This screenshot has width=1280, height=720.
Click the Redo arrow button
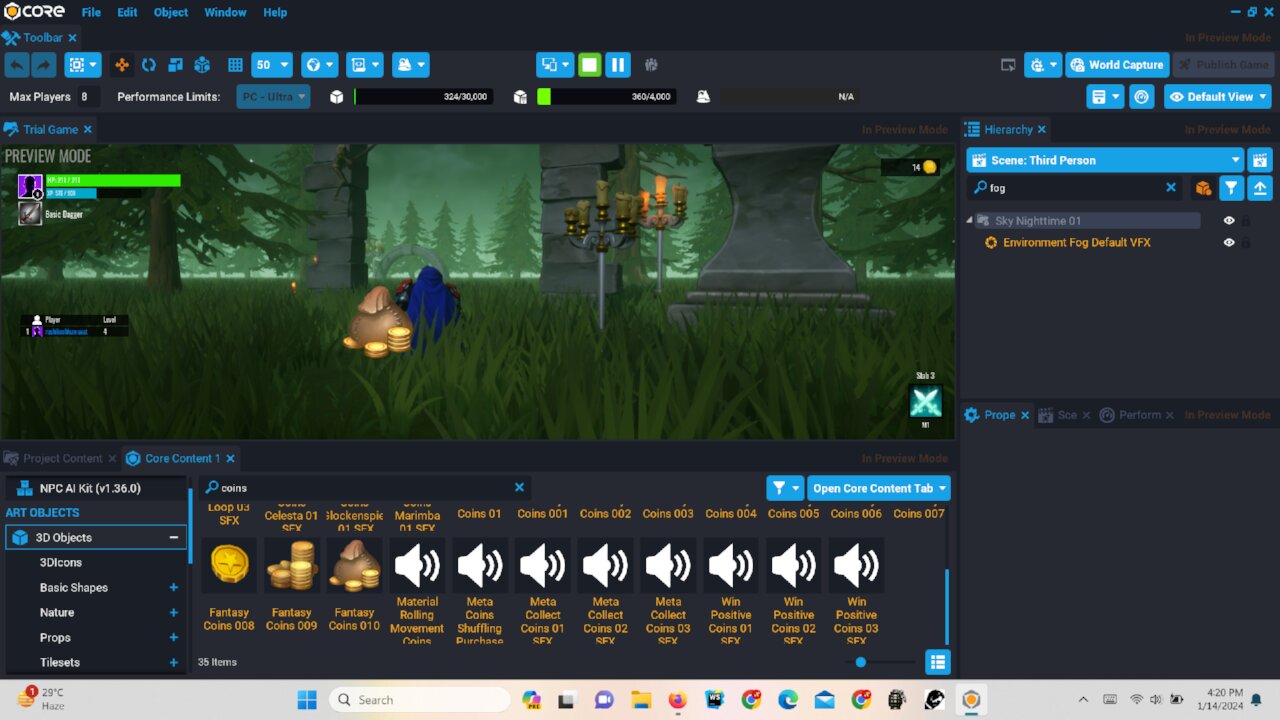coord(44,65)
